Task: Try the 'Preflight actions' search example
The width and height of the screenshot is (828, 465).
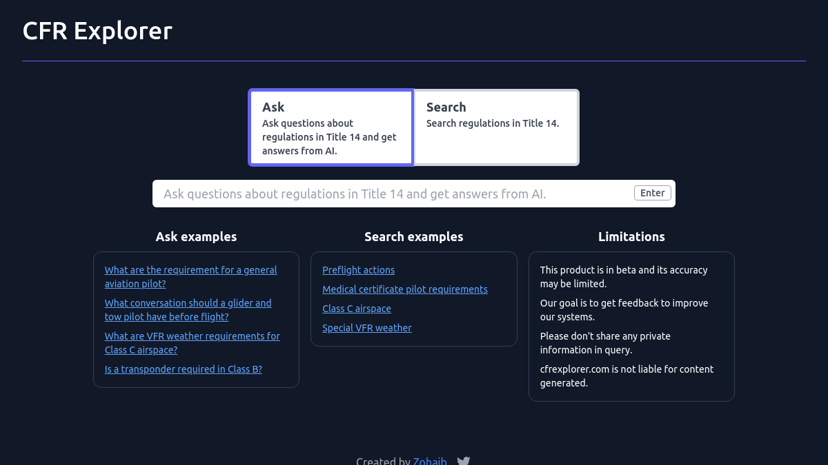Action: click(x=359, y=270)
